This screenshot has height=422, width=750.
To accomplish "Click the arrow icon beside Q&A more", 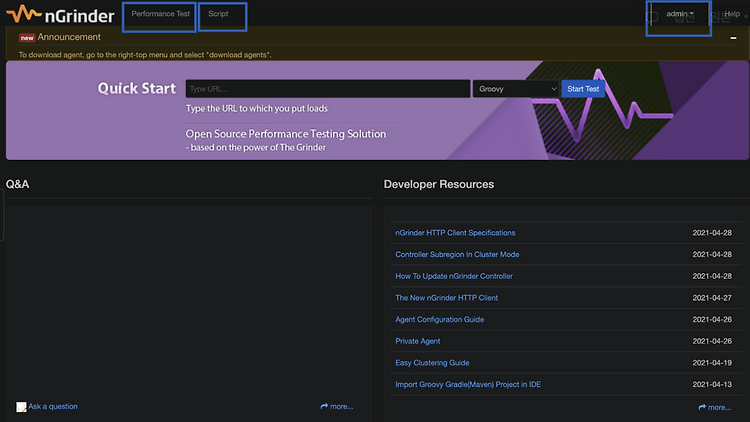I will (324, 406).
